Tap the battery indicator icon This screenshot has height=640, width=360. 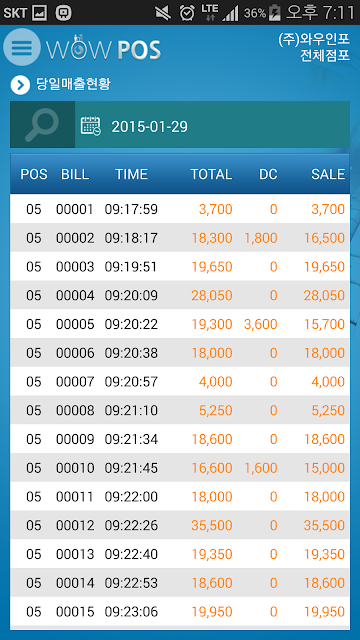tap(275, 13)
